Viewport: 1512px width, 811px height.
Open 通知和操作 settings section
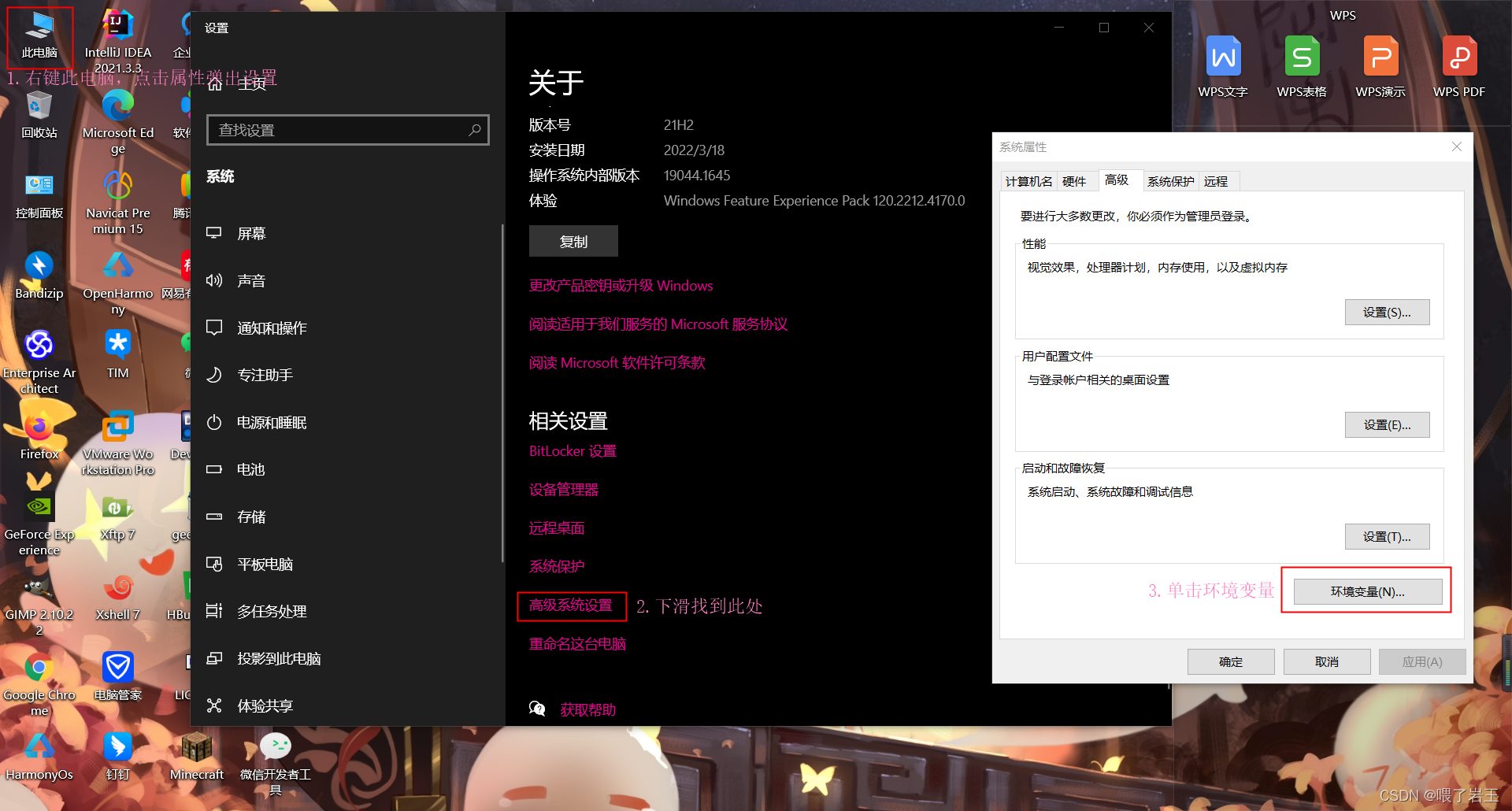pos(347,328)
